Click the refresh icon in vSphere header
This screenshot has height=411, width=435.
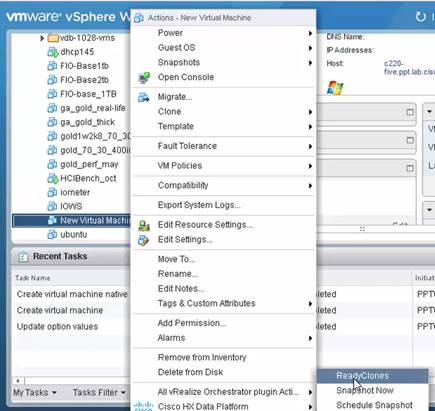421,17
